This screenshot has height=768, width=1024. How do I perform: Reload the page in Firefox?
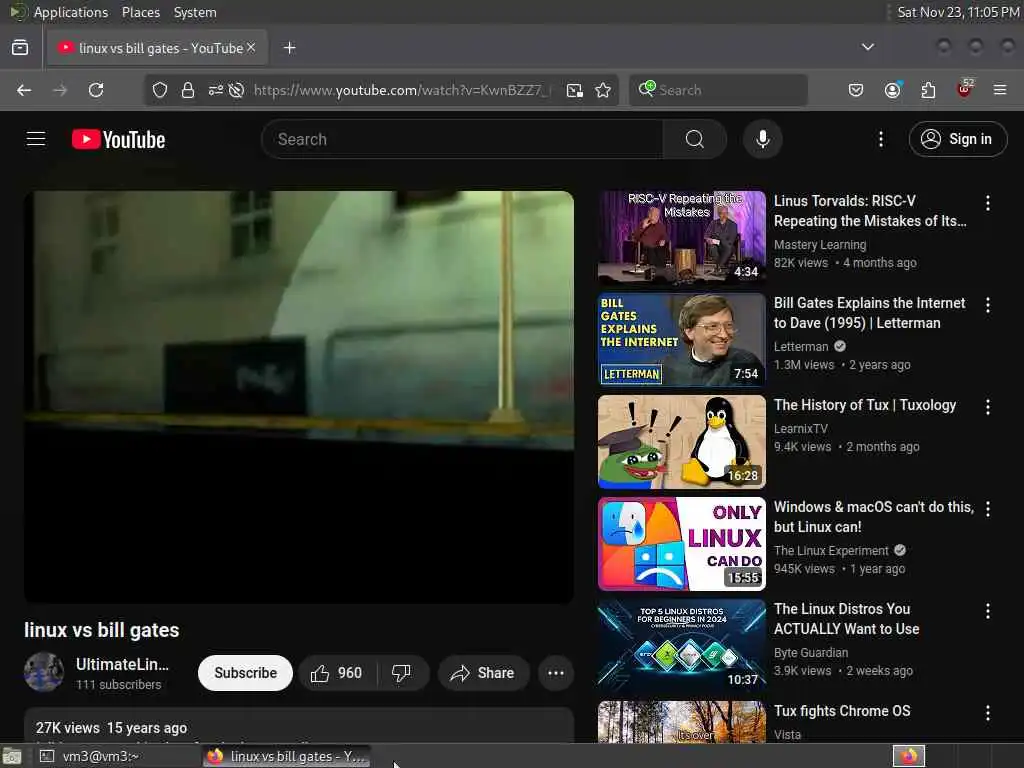point(96,90)
